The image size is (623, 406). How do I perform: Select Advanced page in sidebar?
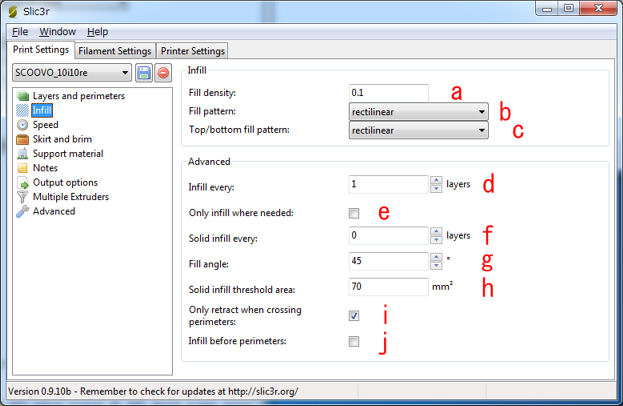coord(54,211)
